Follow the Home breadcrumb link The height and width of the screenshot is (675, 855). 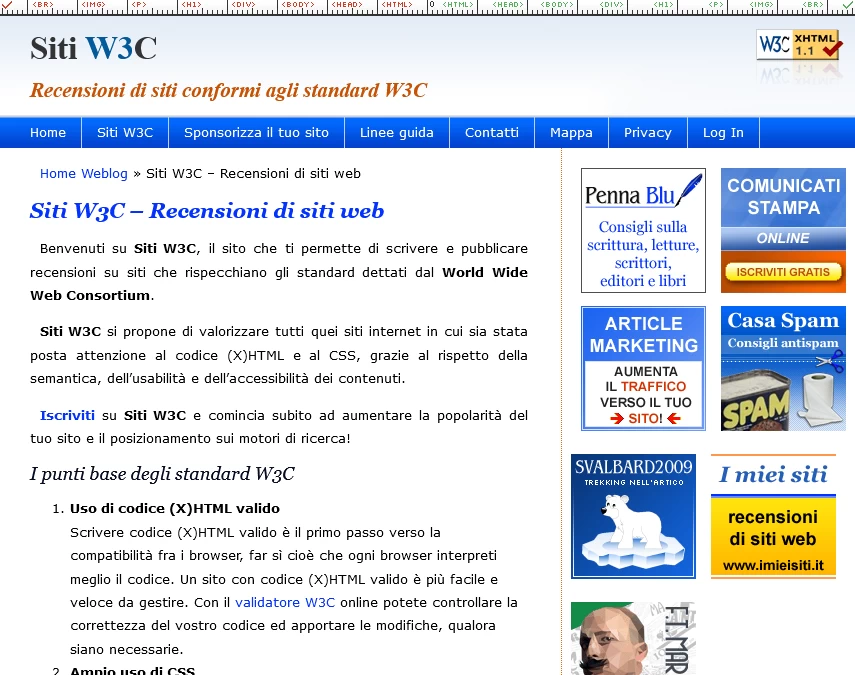(58, 173)
